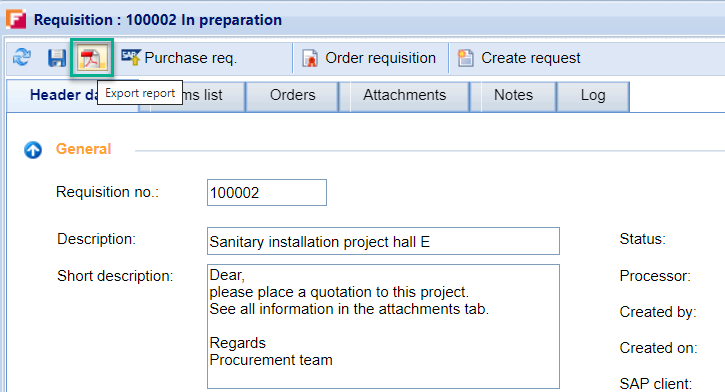Open the Notes tab
This screenshot has width=725, height=392.
[x=513, y=96]
